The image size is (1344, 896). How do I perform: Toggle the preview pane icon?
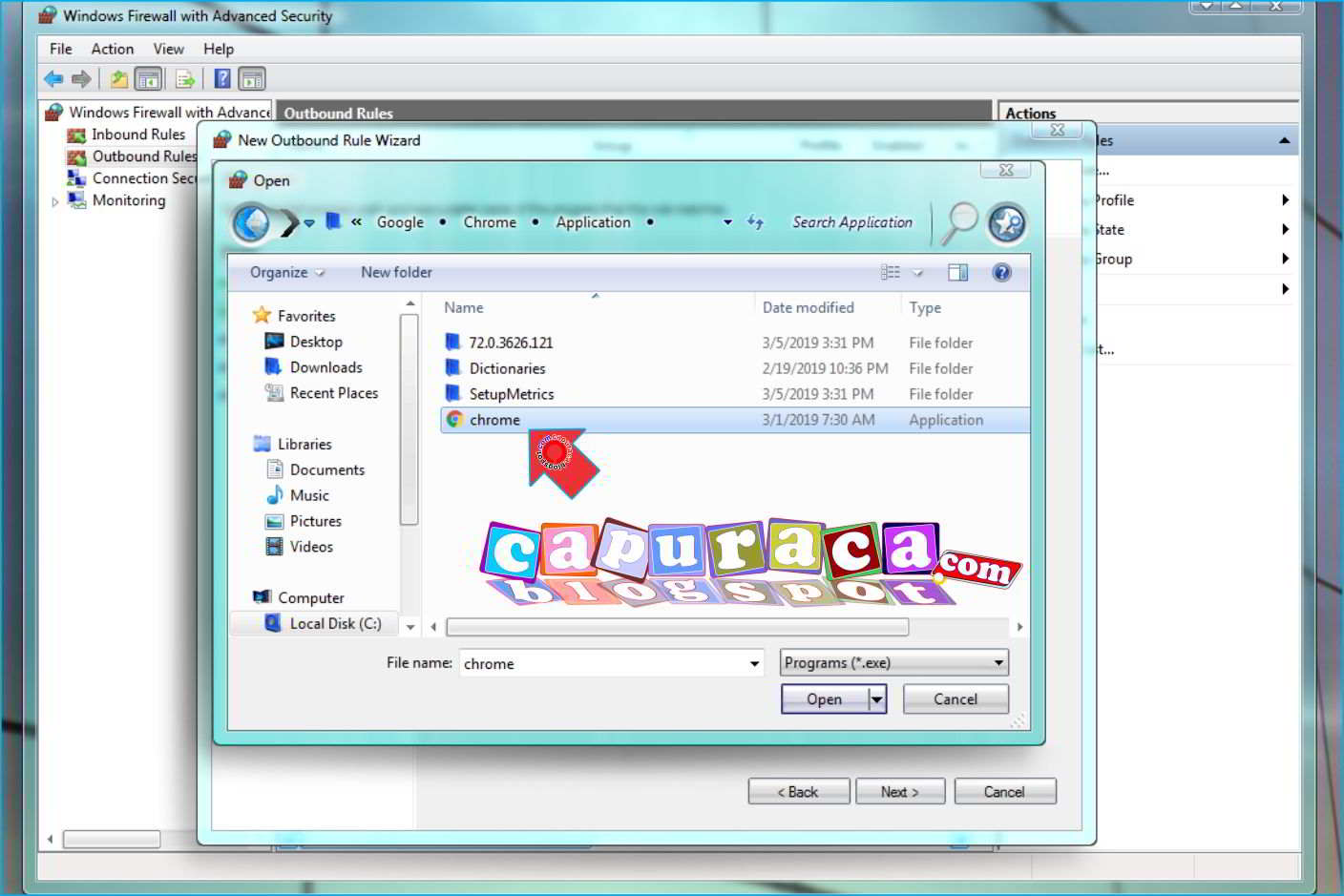[957, 273]
